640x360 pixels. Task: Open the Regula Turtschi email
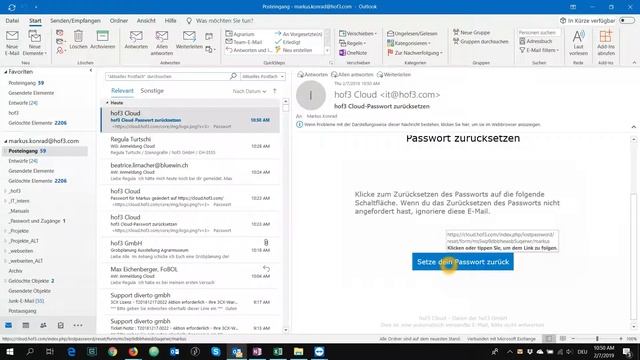point(190,146)
